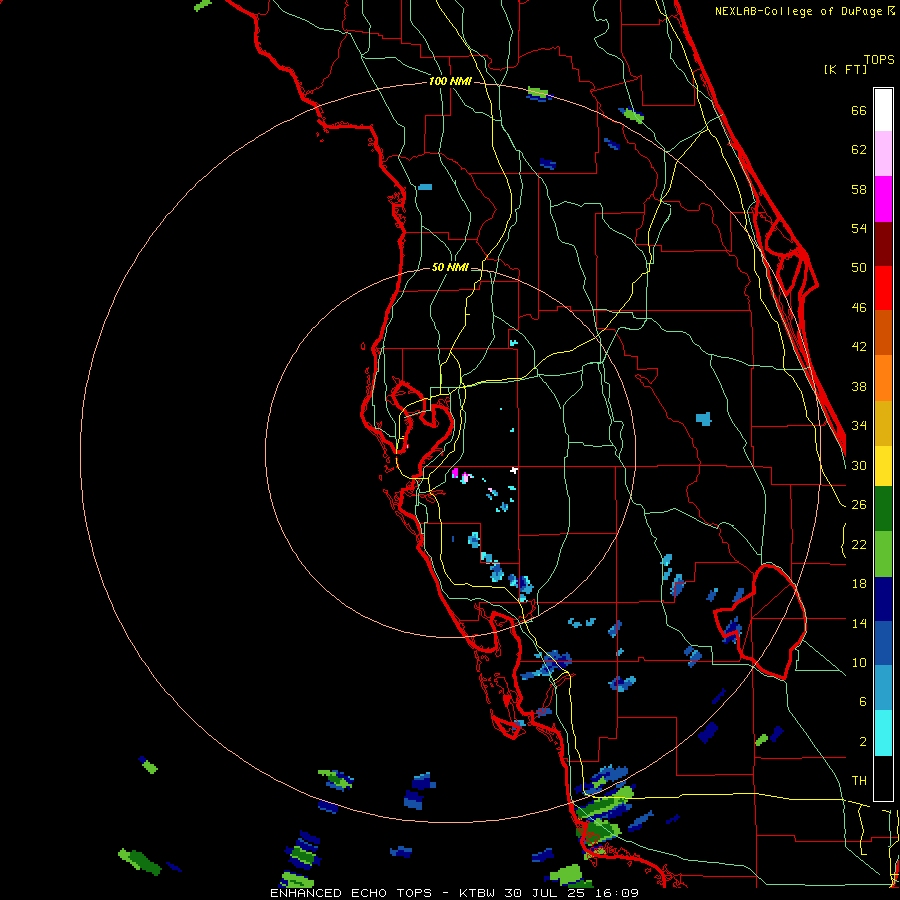Click the 26 value on the scale
The height and width of the screenshot is (900, 900).
[859, 505]
